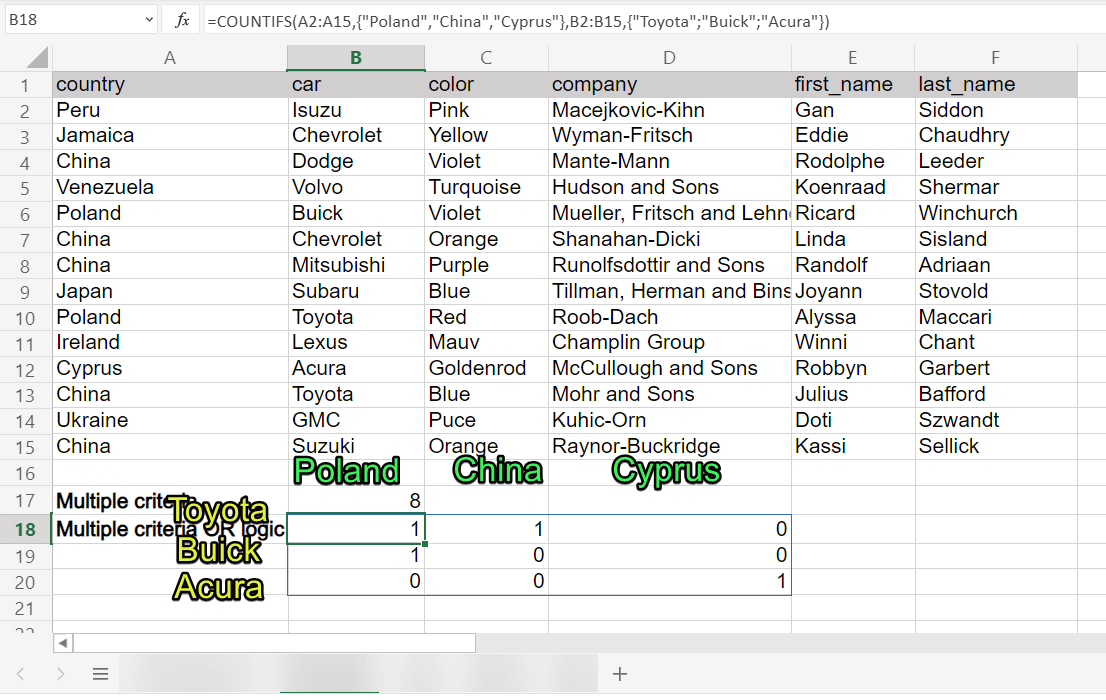This screenshot has width=1106, height=700.
Task: Select column B header
Action: (x=355, y=57)
